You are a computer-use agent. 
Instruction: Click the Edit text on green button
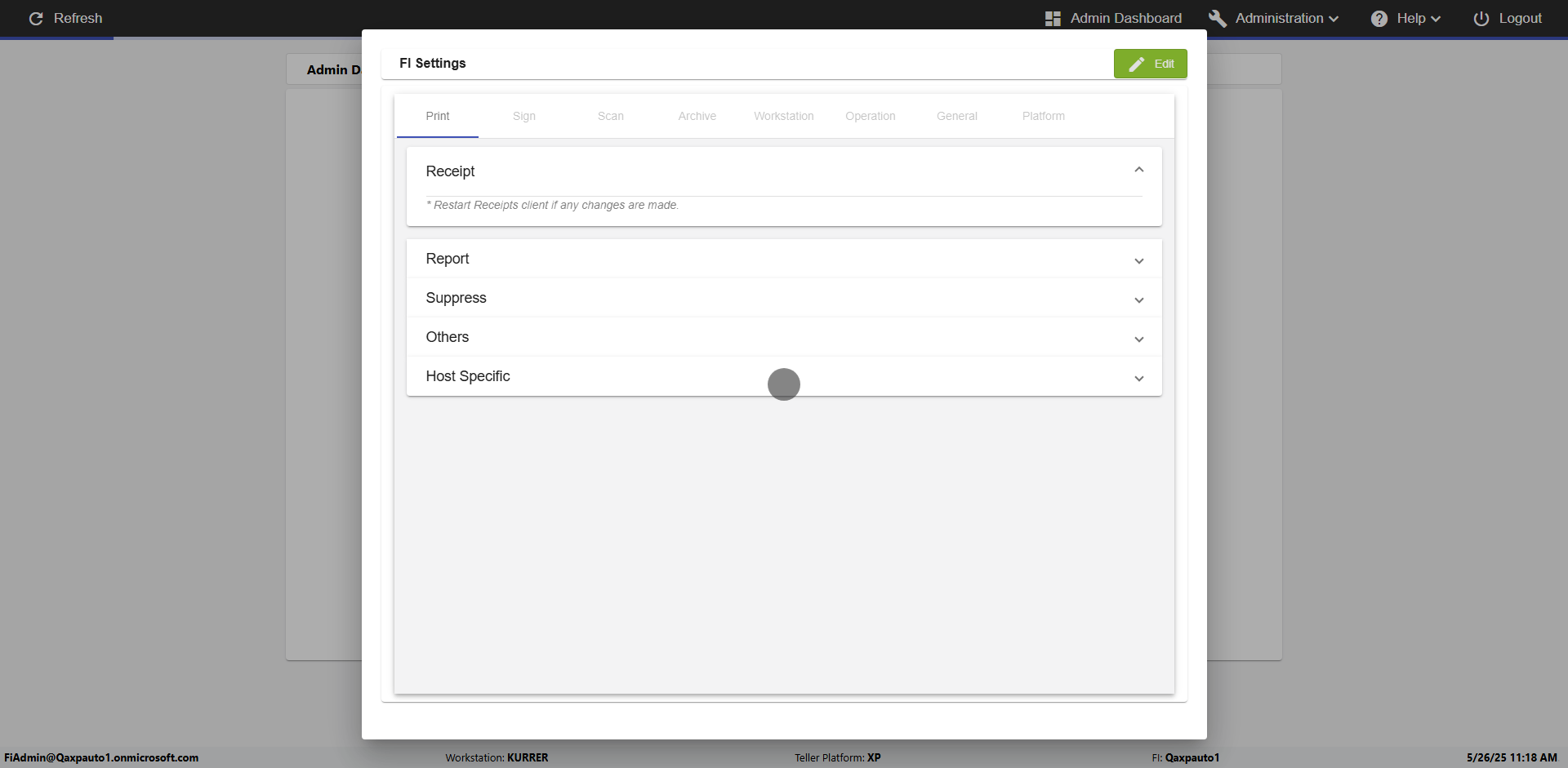click(1165, 64)
